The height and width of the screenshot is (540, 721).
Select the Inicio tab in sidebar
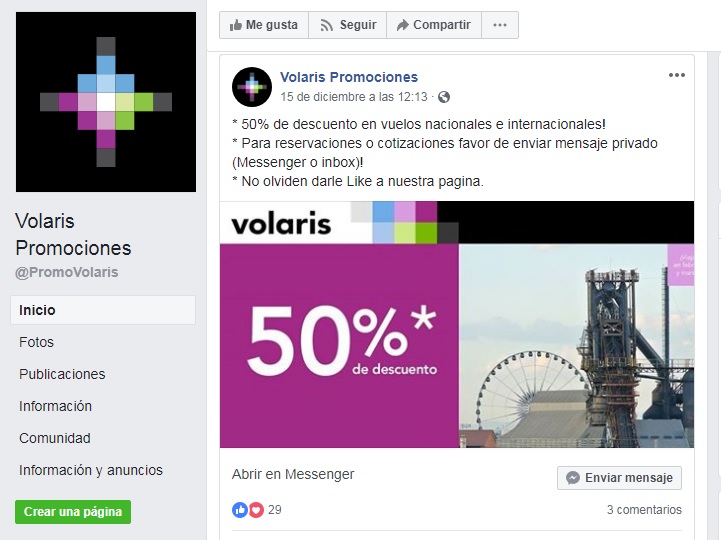pyautogui.click(x=103, y=310)
